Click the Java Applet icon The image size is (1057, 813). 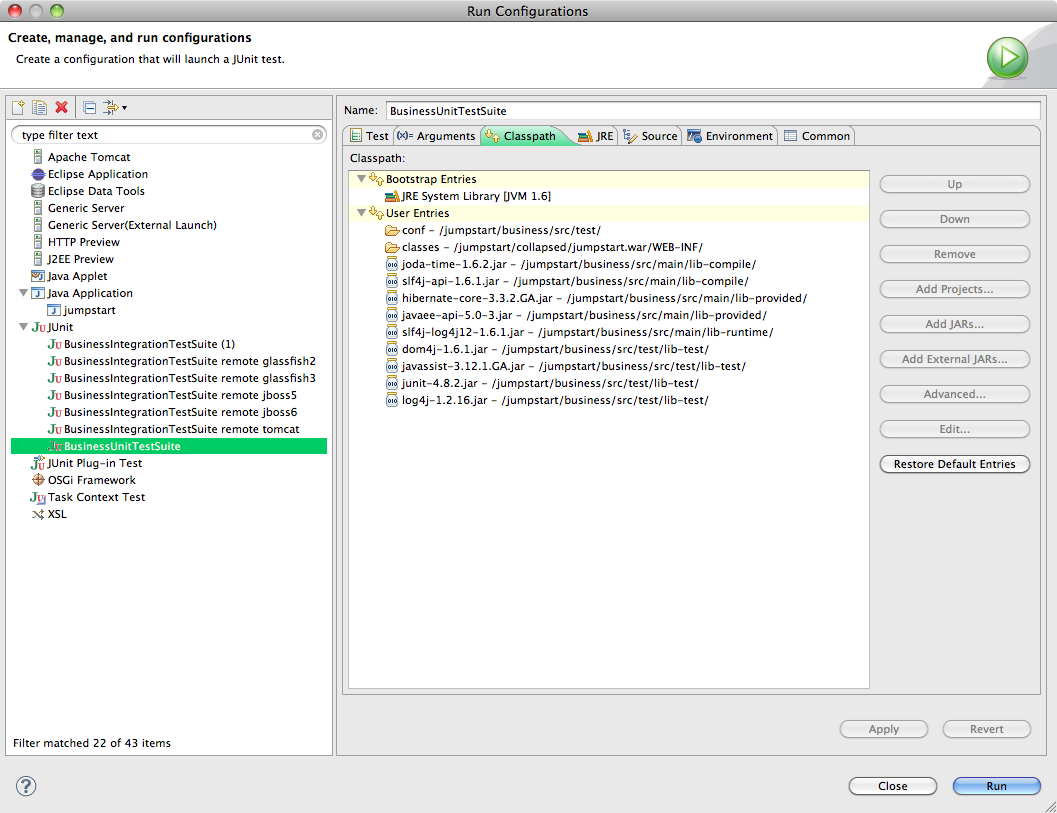tap(38, 276)
